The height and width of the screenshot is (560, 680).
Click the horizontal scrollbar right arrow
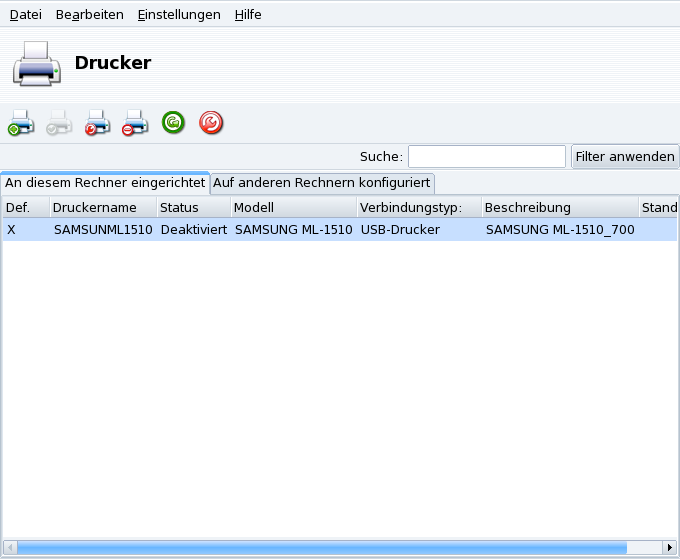[x=670, y=547]
